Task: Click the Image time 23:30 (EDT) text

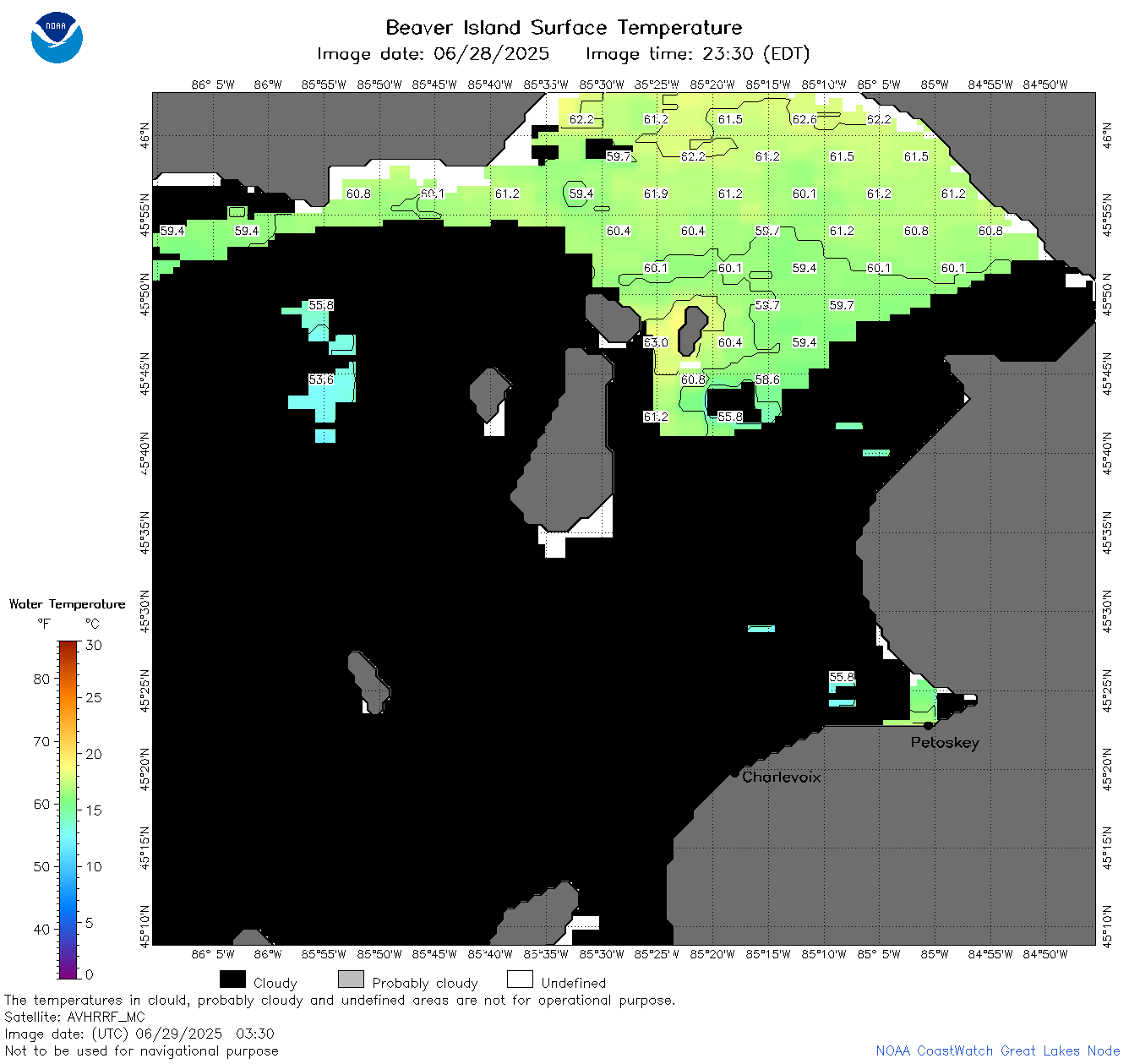Action: pos(697,54)
